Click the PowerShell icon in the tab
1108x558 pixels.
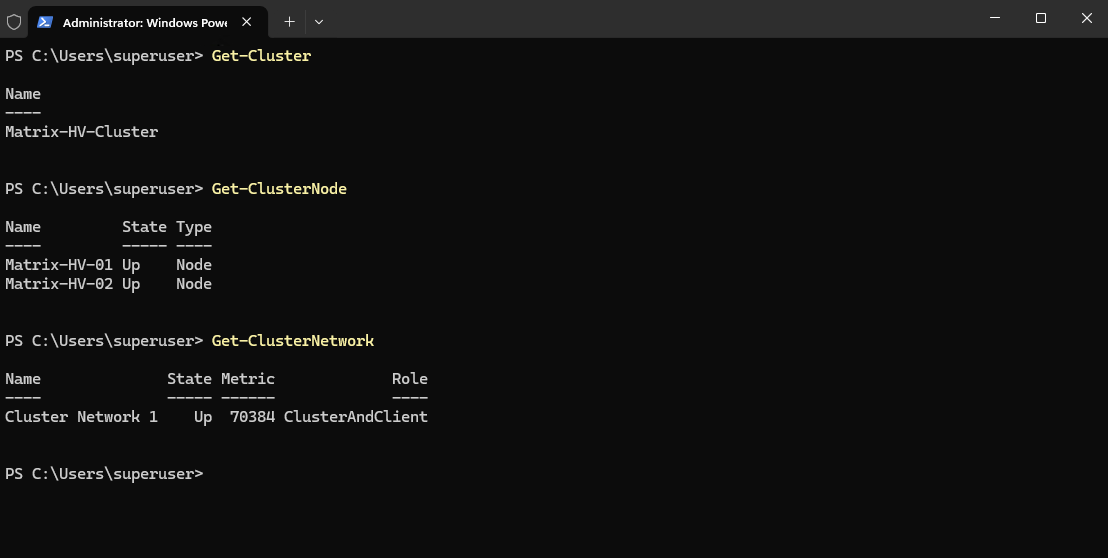pyautogui.click(x=45, y=22)
